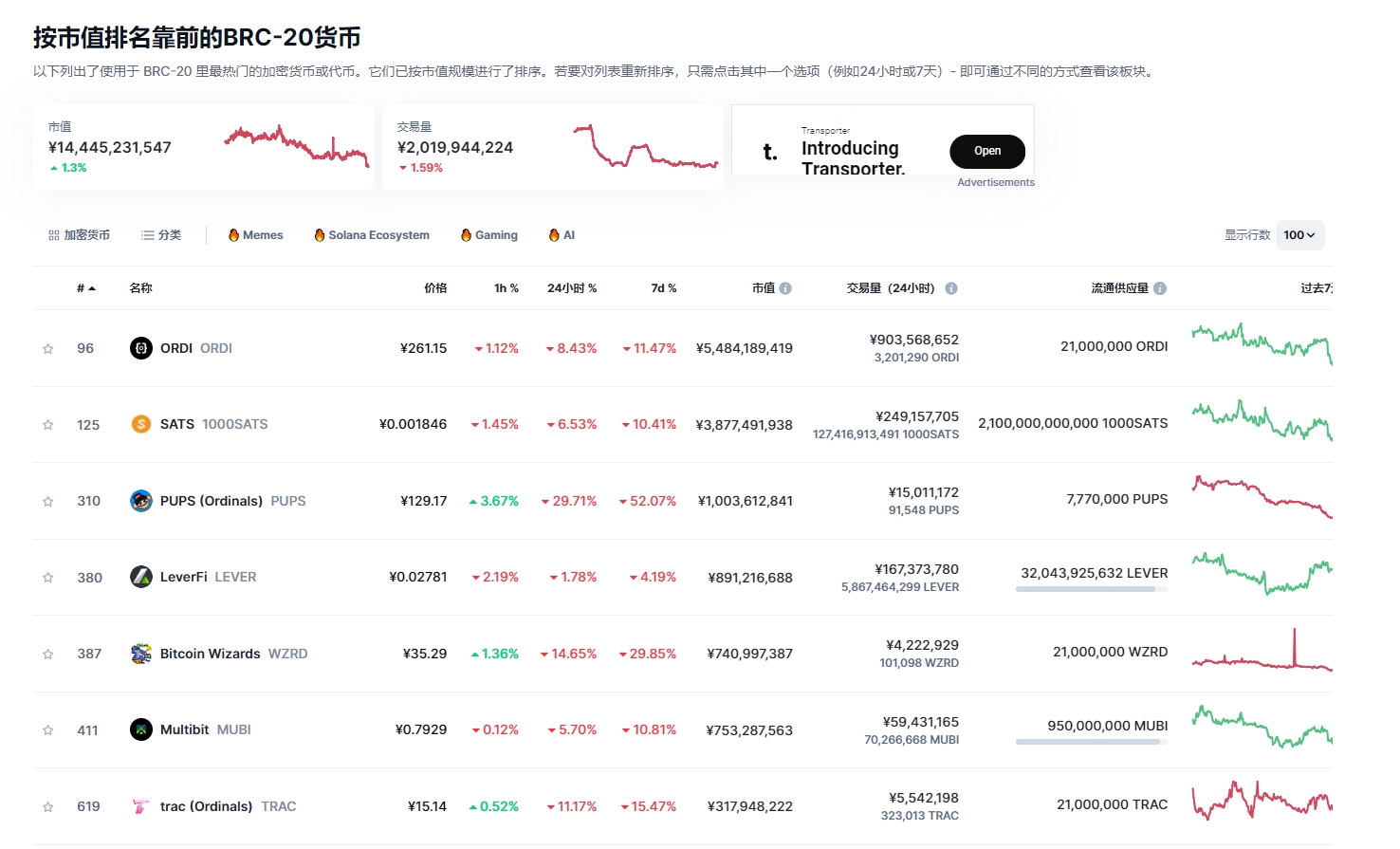Click trac 24h volume ¥5,542,198
Viewport: 1400px width, 849px height.
(924, 798)
